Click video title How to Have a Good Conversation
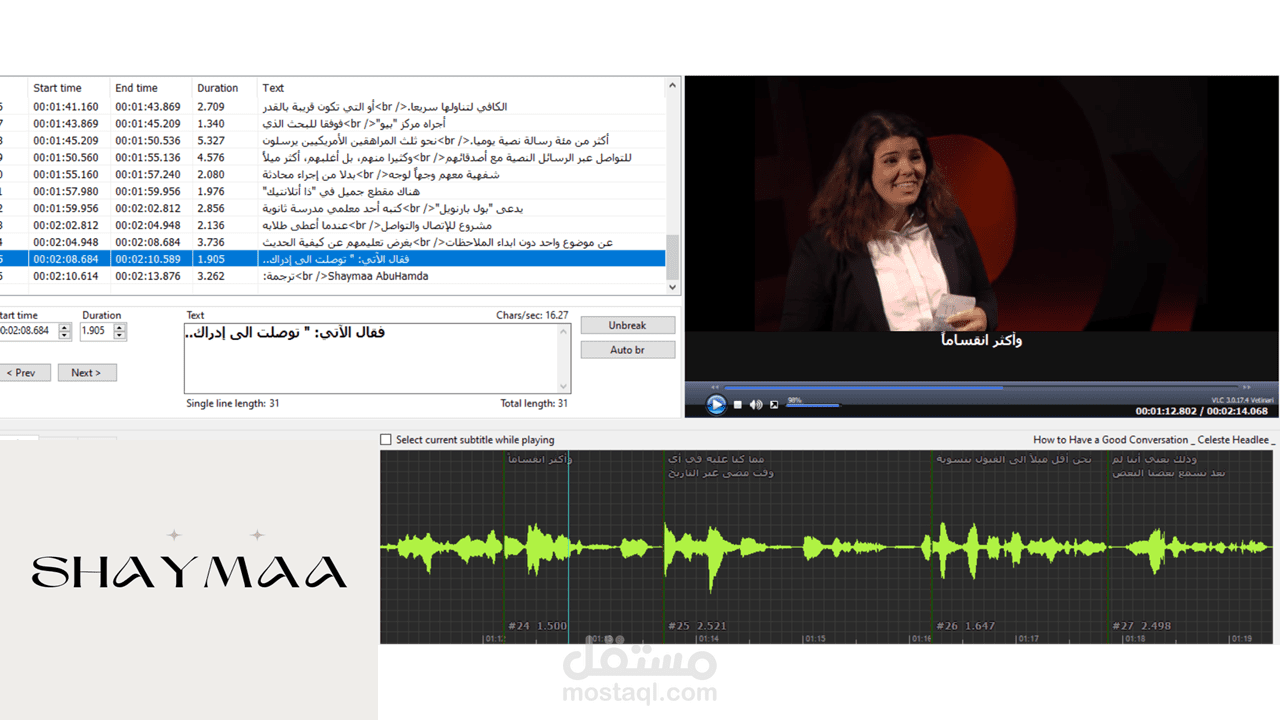 click(x=1154, y=440)
